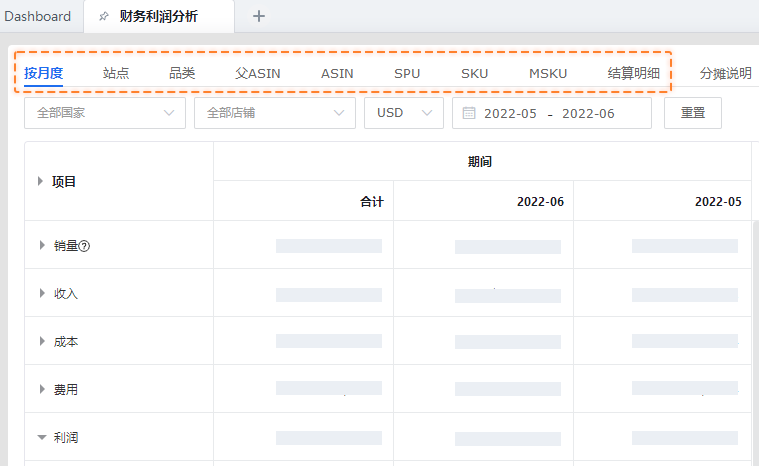The image size is (759, 466).
Task: Open the 全部店铺 store dropdown
Action: coord(275,113)
